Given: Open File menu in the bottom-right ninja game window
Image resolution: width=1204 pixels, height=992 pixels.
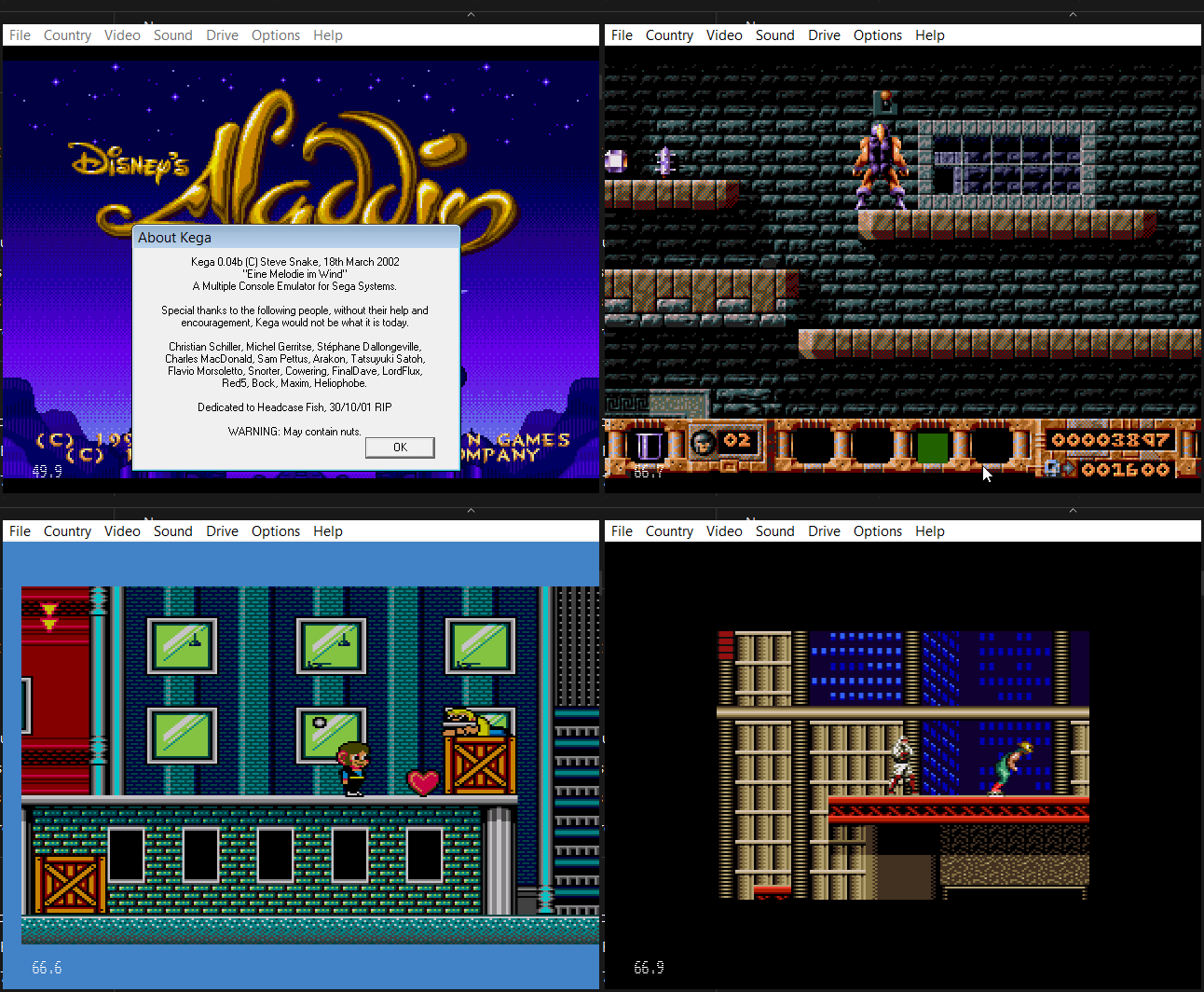Looking at the screenshot, I should (622, 531).
